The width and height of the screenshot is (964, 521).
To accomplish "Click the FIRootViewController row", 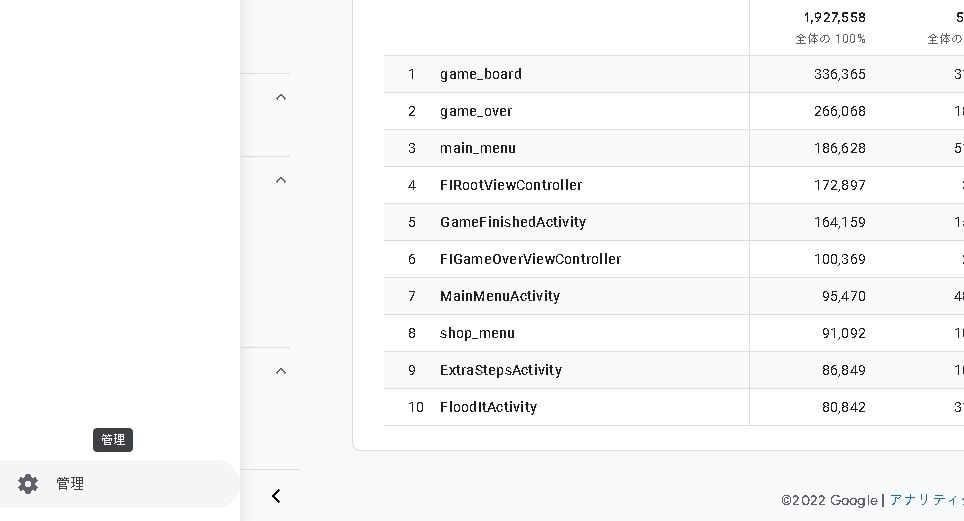I will [x=511, y=185].
